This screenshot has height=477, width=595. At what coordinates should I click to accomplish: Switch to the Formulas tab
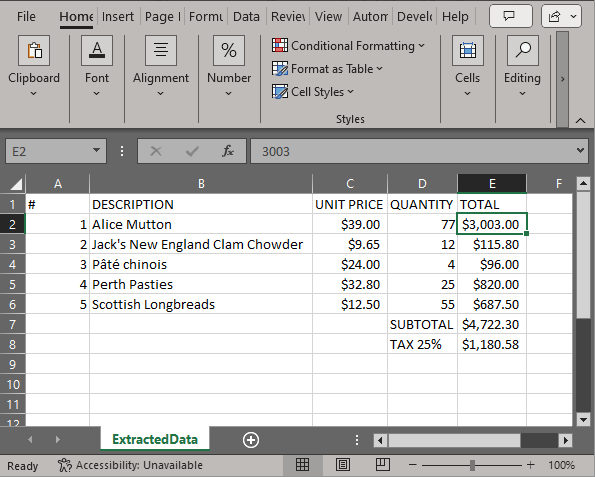point(206,16)
